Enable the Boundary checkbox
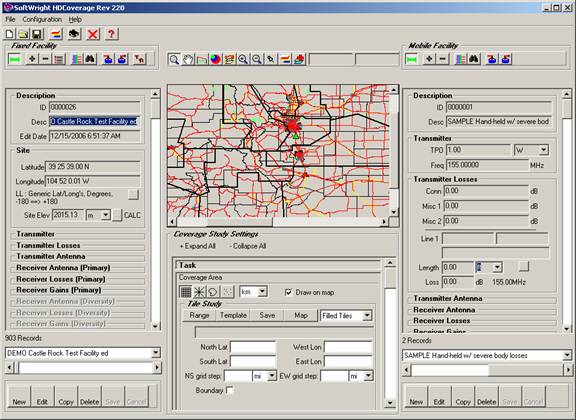 pos(230,390)
